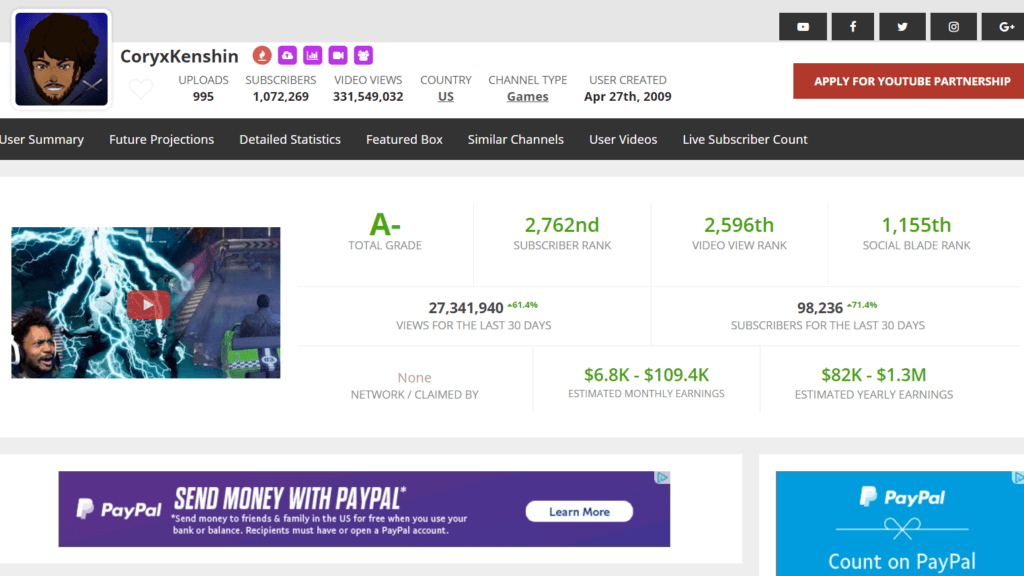The height and width of the screenshot is (576, 1024).
Task: Click the CoryxKenshin channel name
Action: coord(179,56)
